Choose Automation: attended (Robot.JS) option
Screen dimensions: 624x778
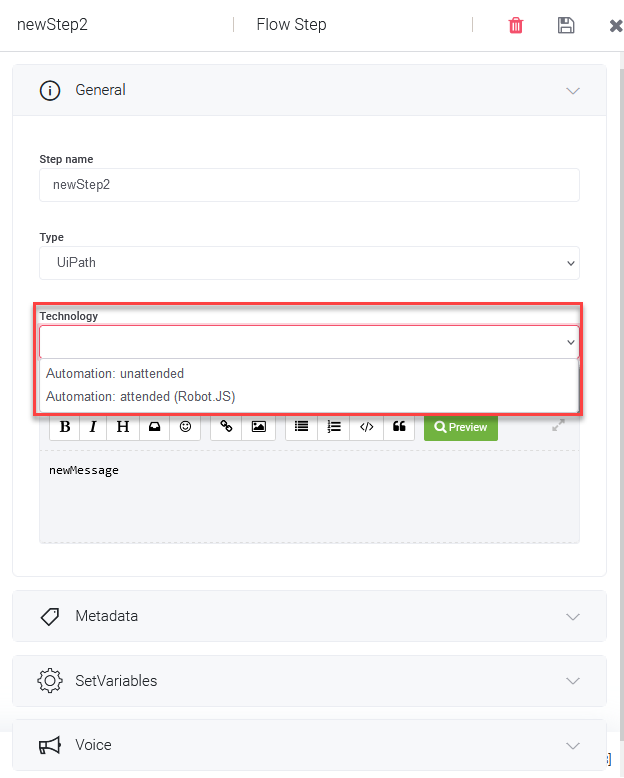141,397
